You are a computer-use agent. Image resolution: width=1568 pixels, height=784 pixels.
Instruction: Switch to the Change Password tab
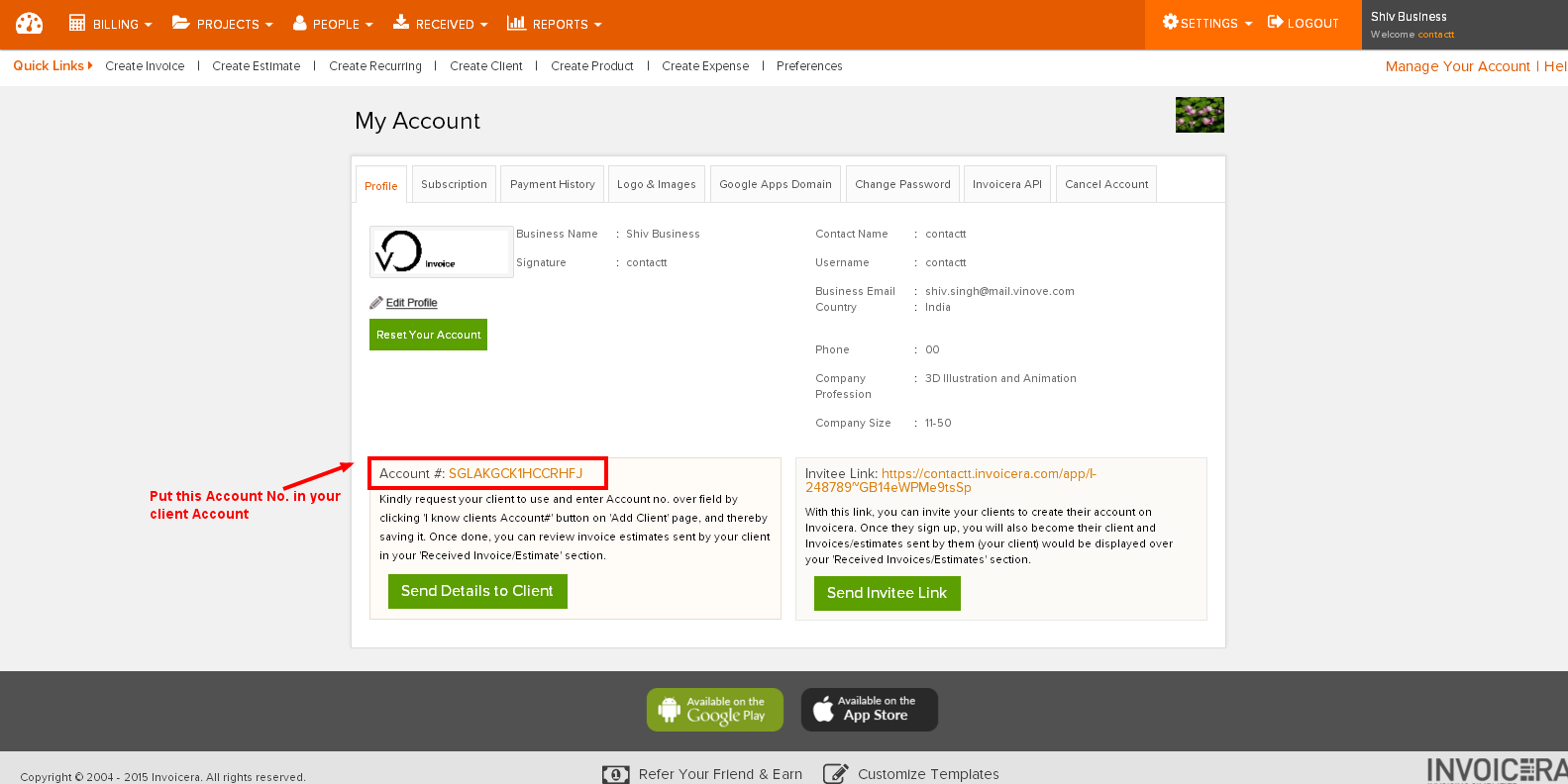pos(902,184)
